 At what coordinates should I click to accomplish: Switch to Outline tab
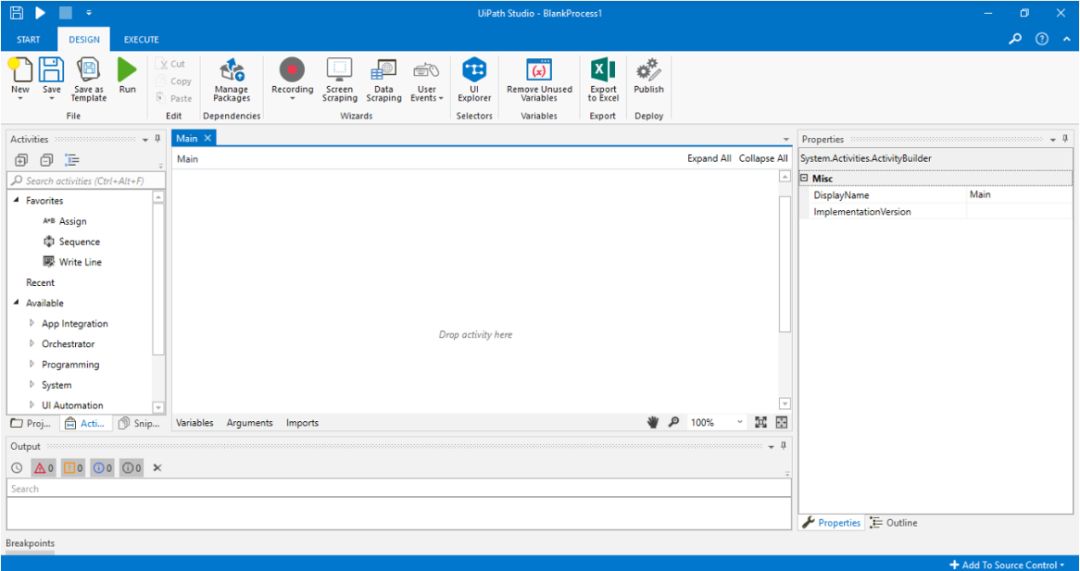[893, 523]
